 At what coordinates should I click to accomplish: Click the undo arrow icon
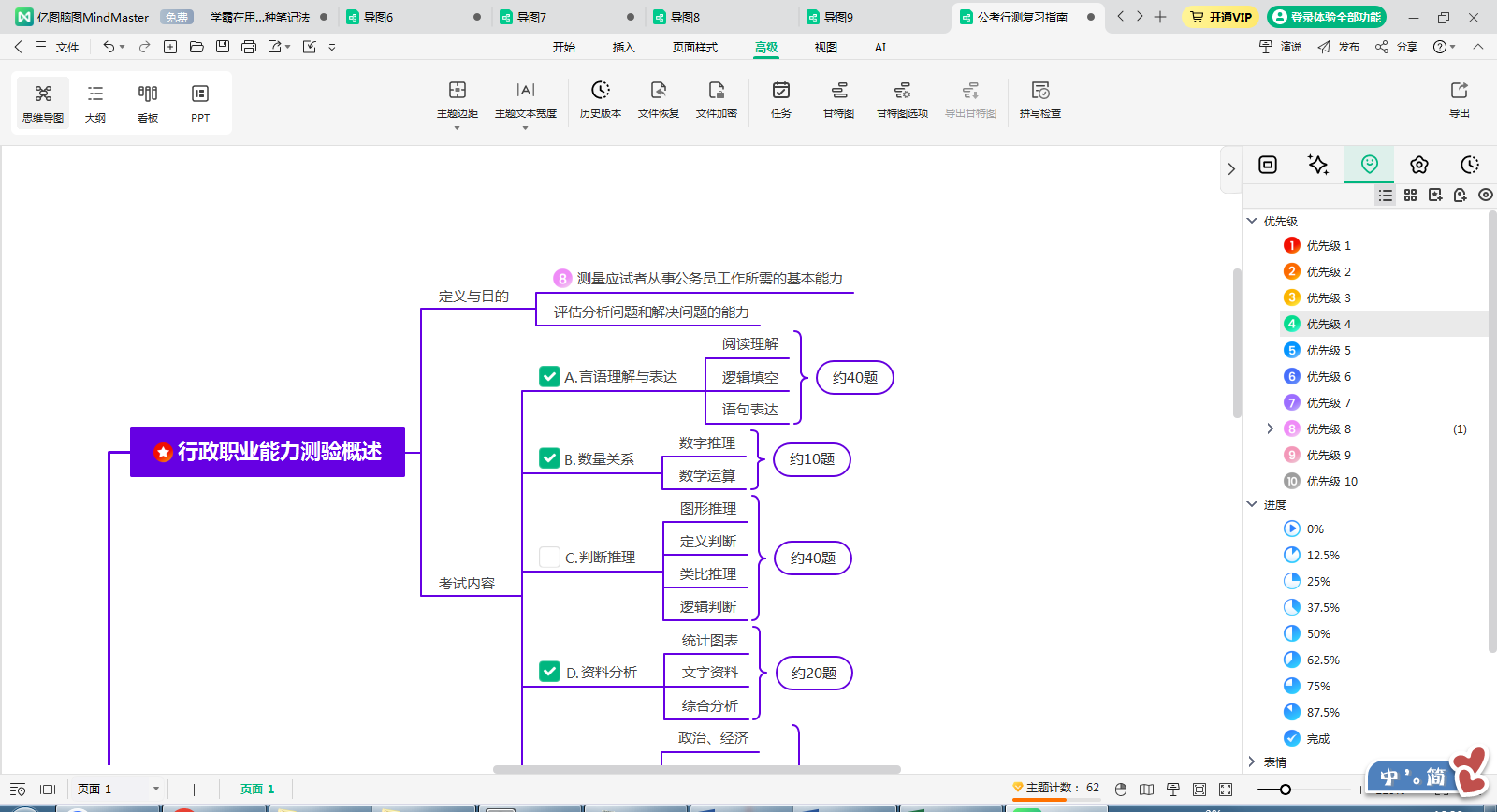click(109, 47)
